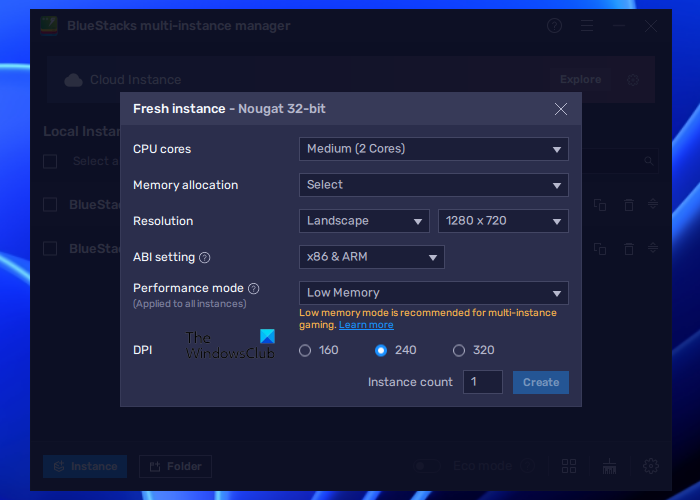Image resolution: width=700 pixels, height=500 pixels.
Task: Open the CPU cores dropdown
Action: click(433, 149)
